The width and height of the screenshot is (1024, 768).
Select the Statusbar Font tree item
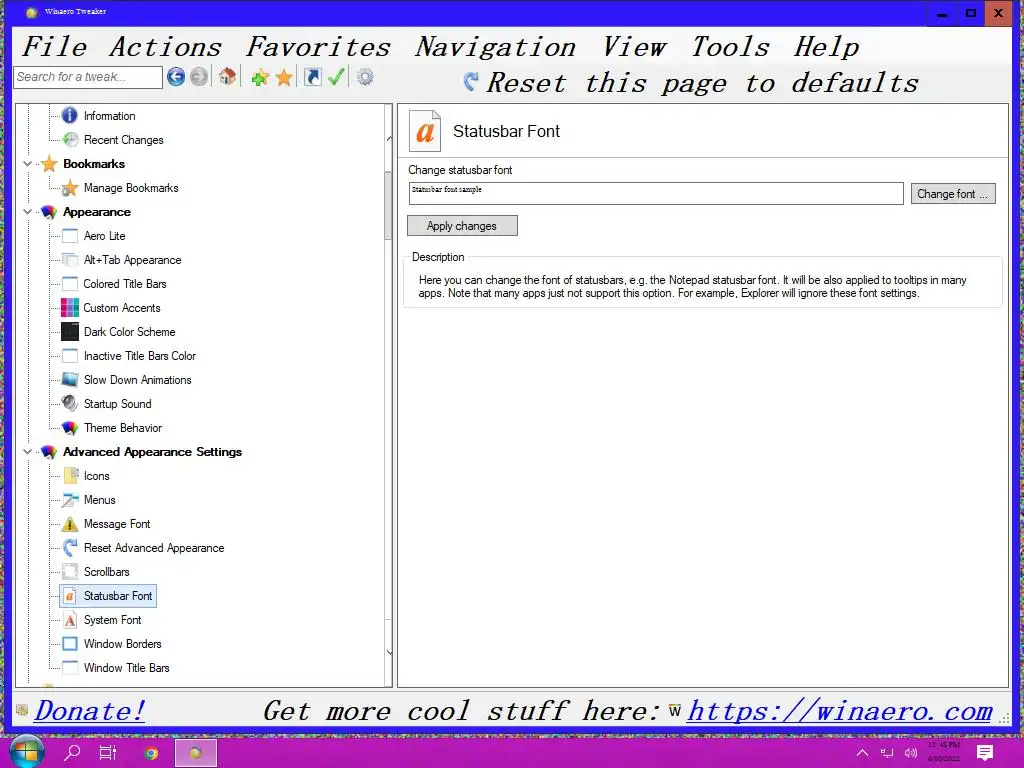tap(118, 596)
